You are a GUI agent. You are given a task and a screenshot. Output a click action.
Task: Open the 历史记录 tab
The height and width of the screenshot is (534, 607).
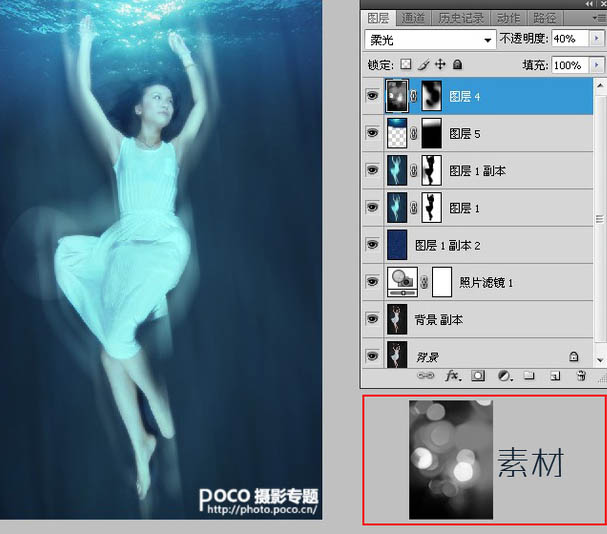click(x=461, y=18)
